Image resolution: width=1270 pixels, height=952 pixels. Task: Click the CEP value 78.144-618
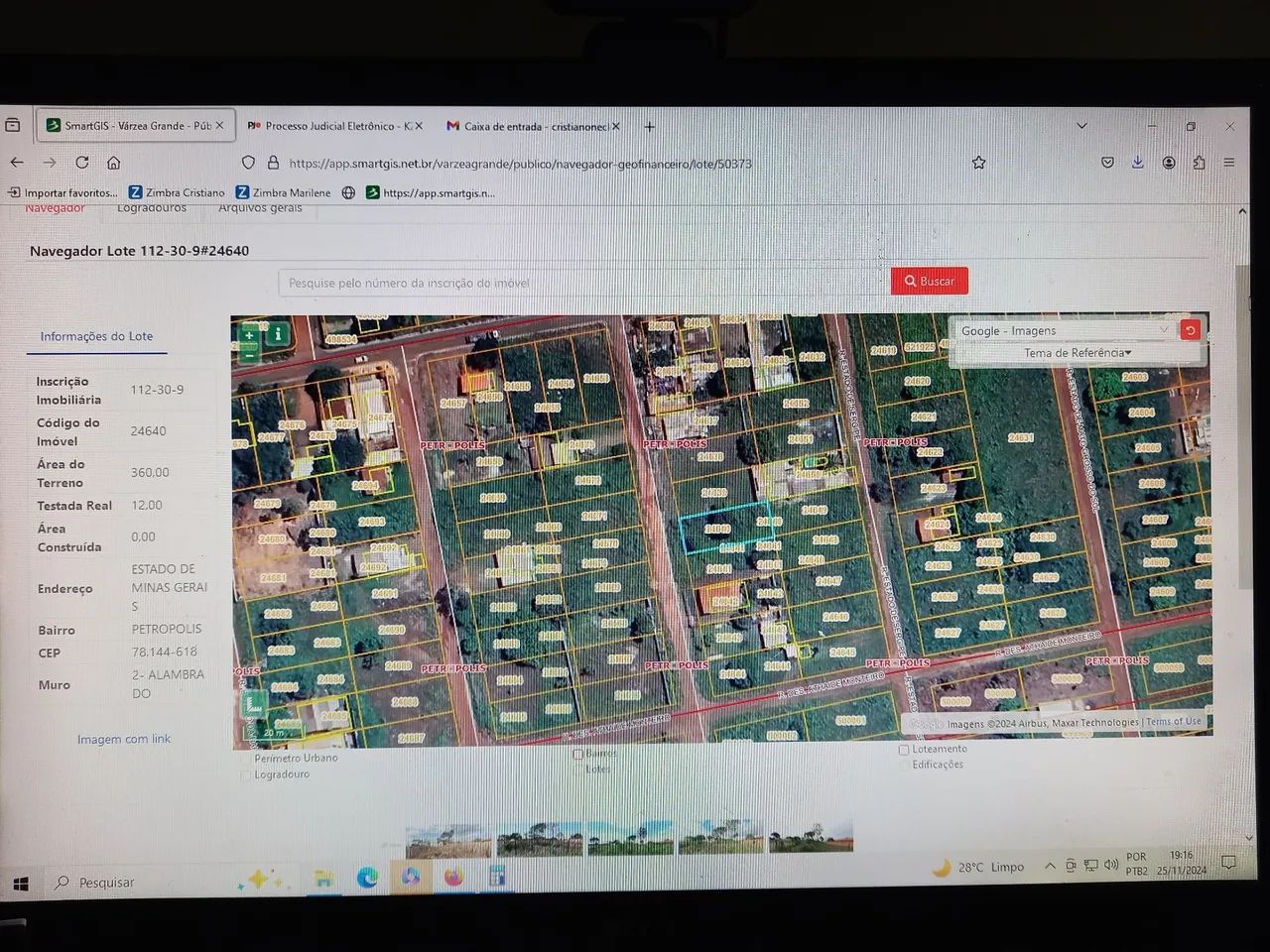(165, 653)
